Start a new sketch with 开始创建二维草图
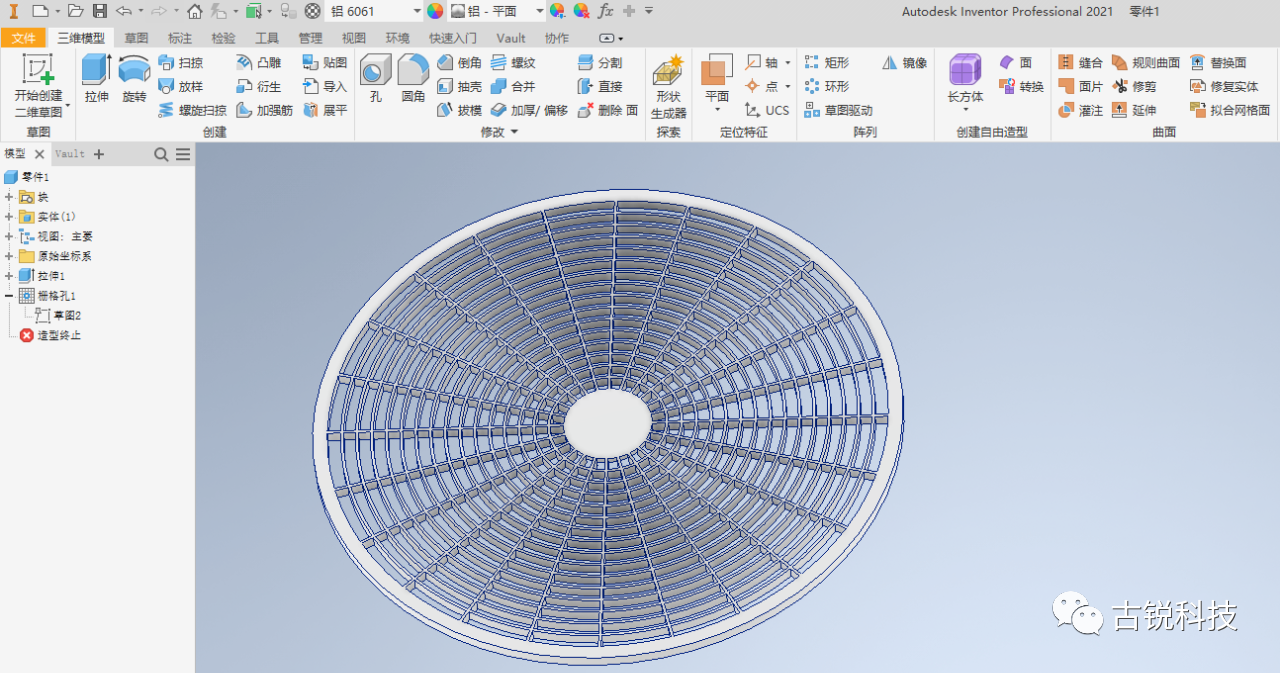The width and height of the screenshot is (1280, 673). point(38,86)
